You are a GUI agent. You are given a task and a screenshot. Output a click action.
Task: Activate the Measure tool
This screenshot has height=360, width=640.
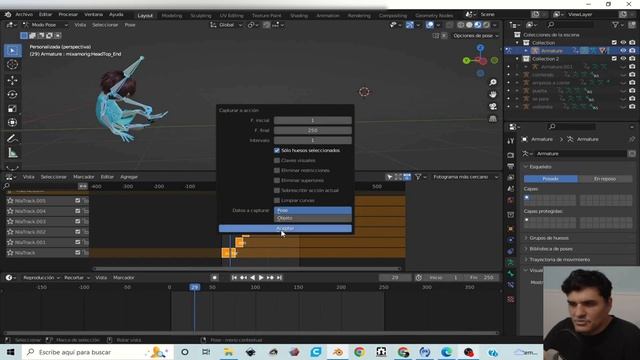point(12,153)
